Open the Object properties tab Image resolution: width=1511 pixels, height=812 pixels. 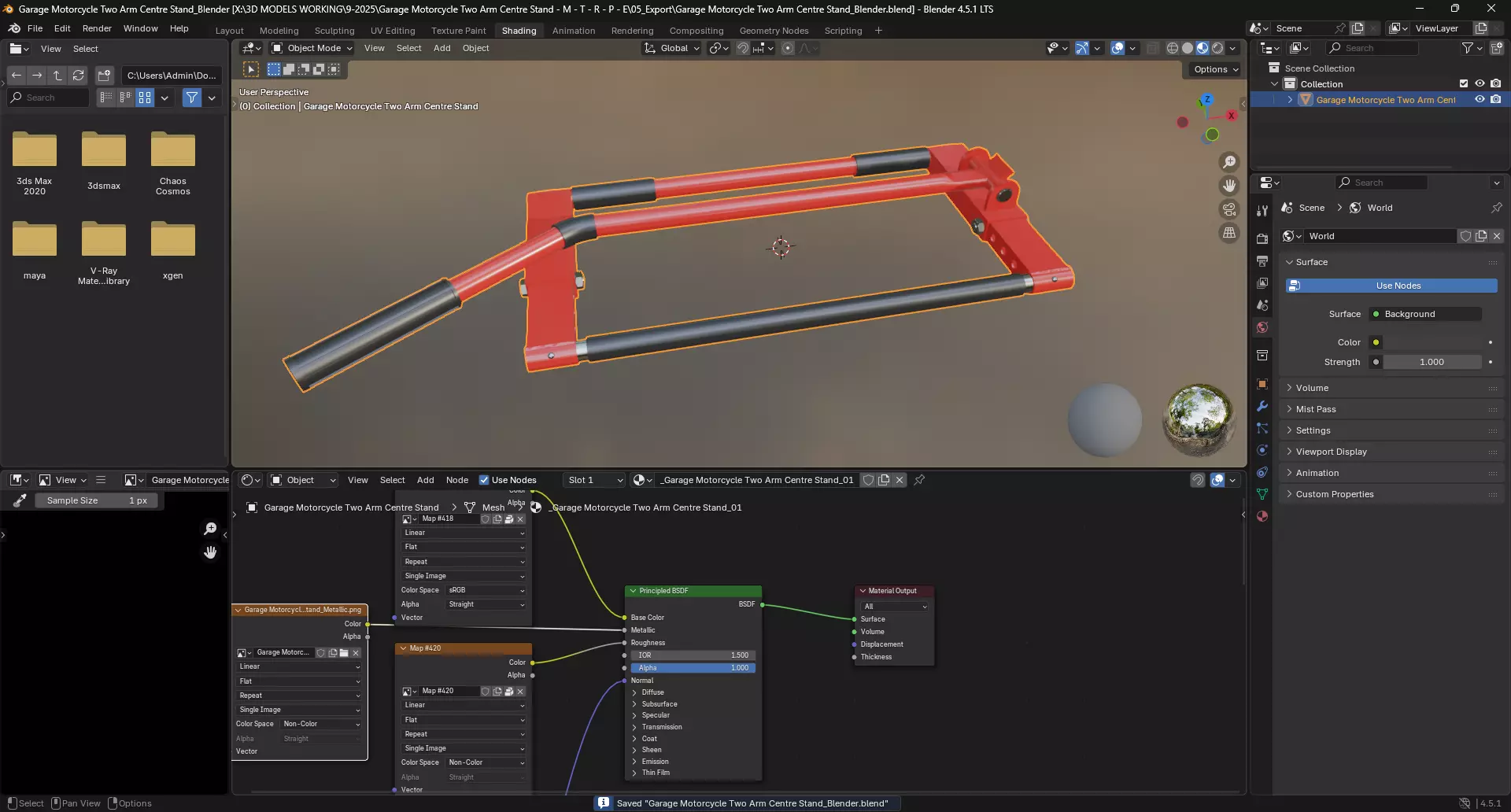point(1262,384)
